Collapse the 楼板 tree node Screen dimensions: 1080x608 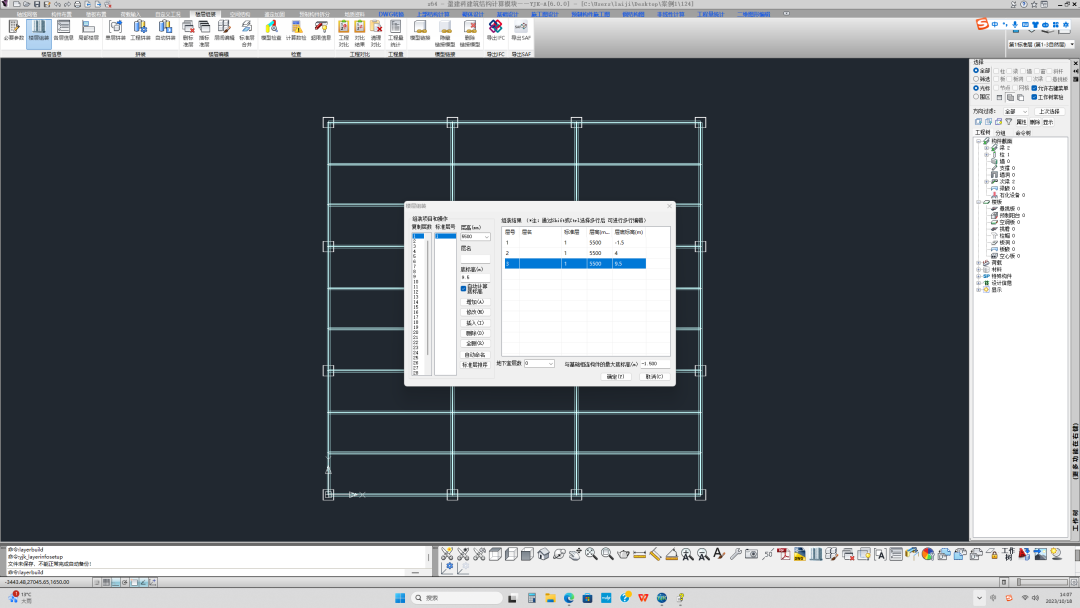(x=978, y=202)
